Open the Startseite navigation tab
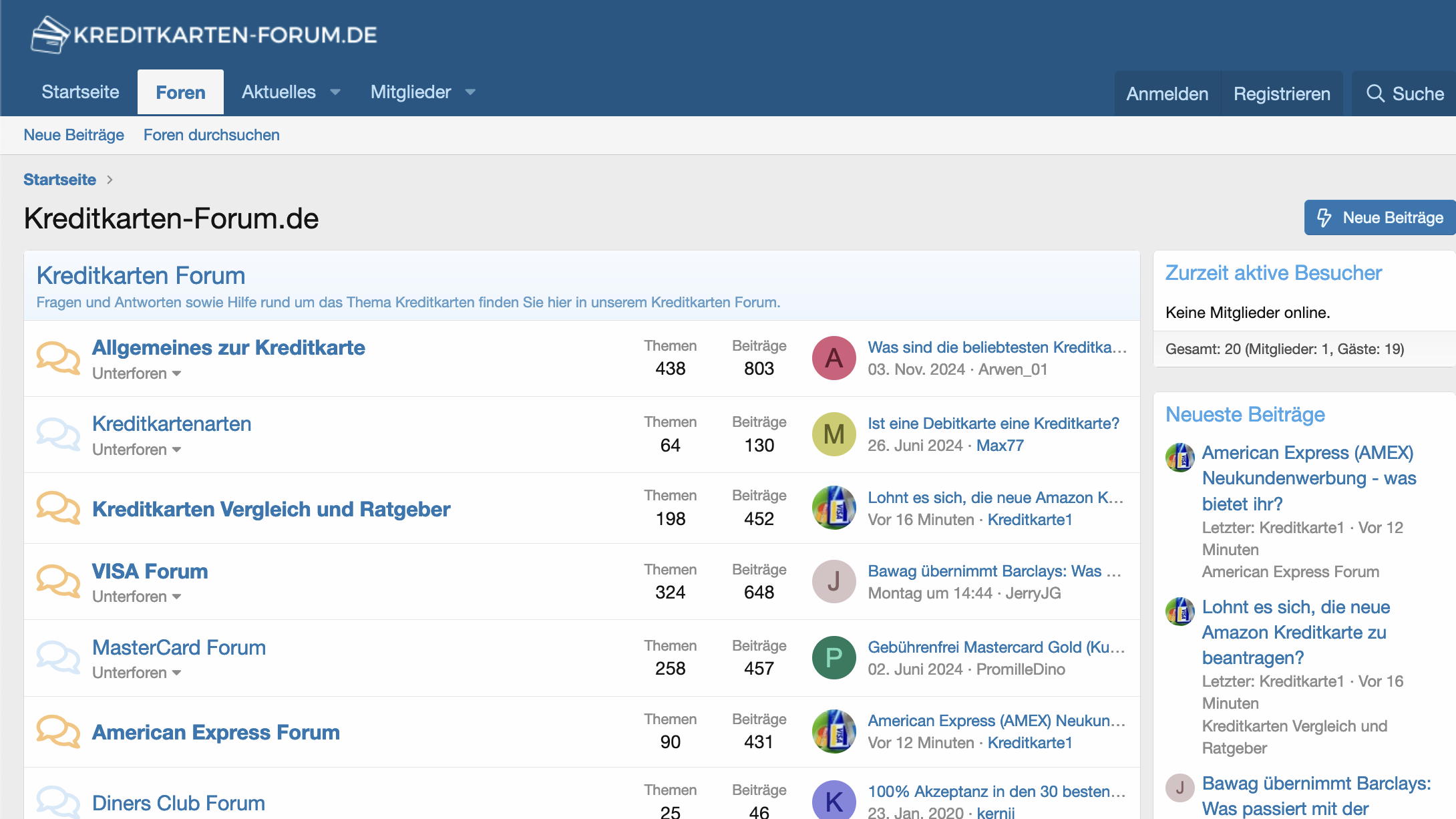This screenshot has width=1456, height=819. [x=80, y=92]
